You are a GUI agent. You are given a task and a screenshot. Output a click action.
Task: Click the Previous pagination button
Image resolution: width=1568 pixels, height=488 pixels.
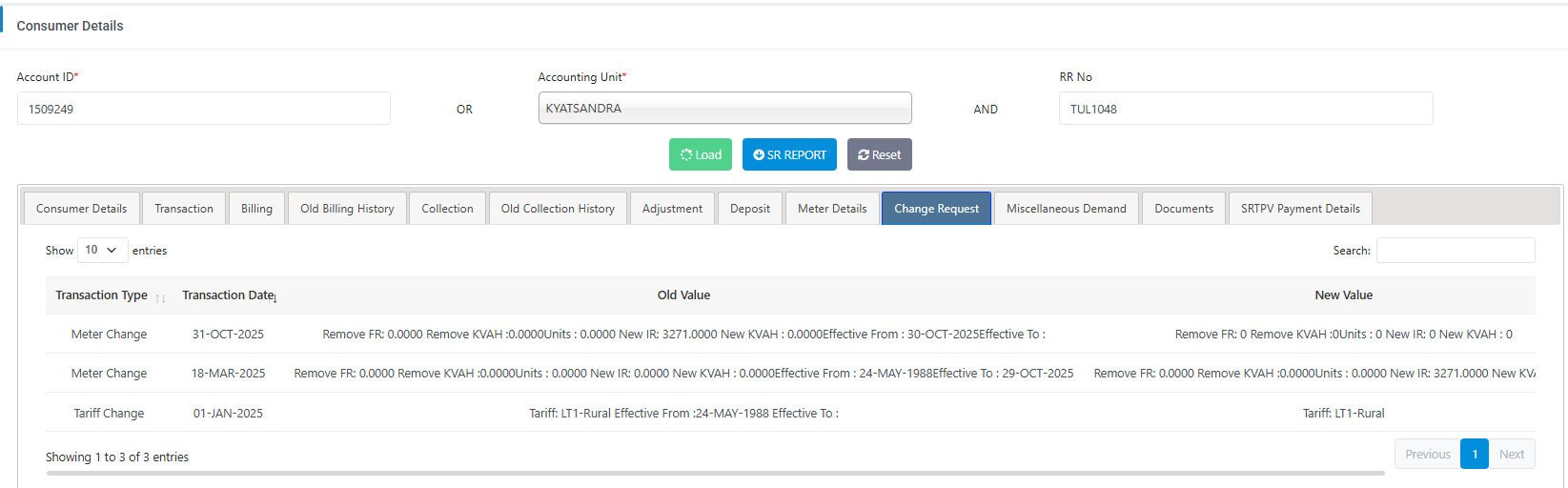tap(1427, 454)
